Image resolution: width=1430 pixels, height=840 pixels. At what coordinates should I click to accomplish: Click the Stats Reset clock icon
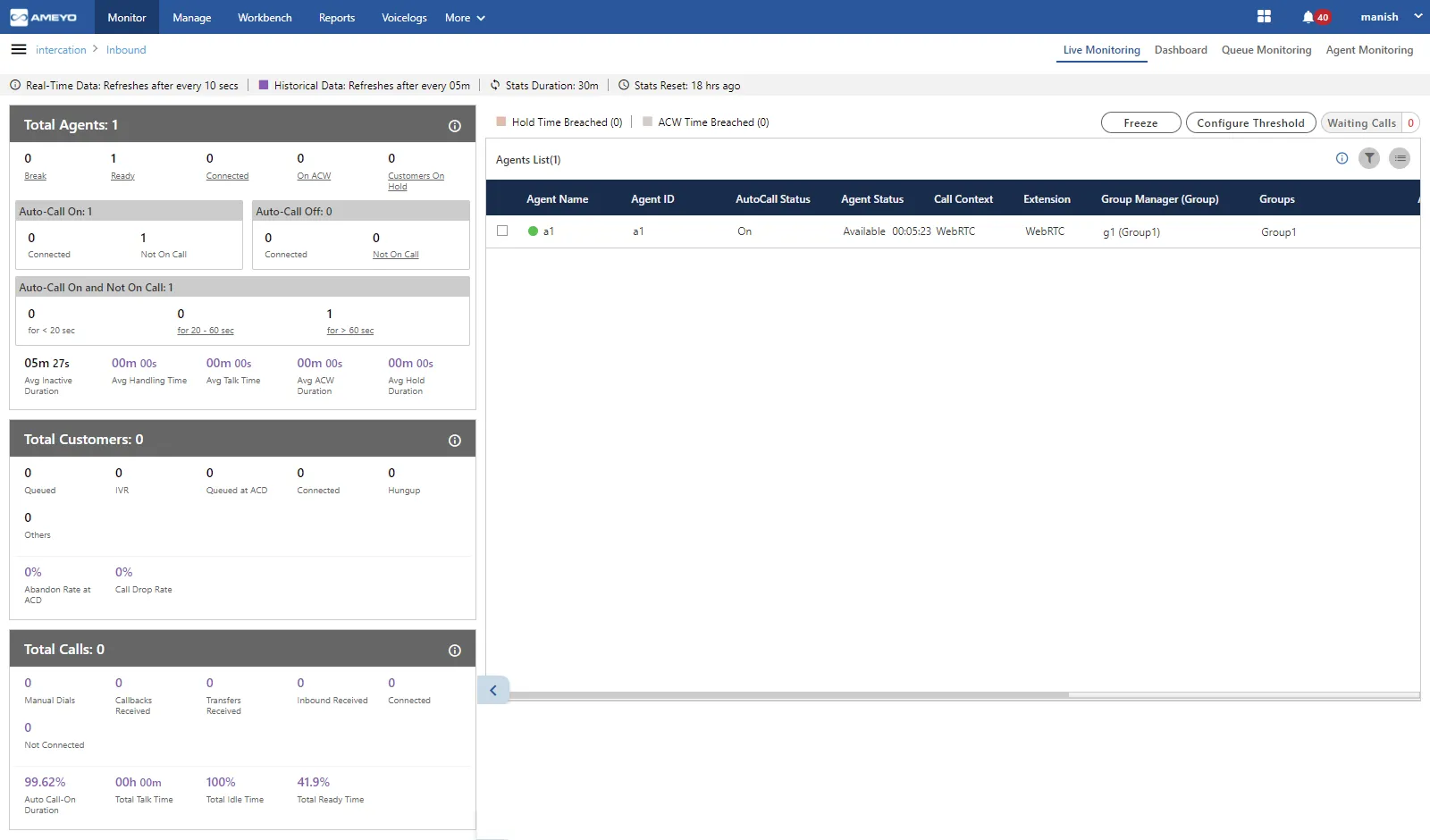(x=624, y=85)
